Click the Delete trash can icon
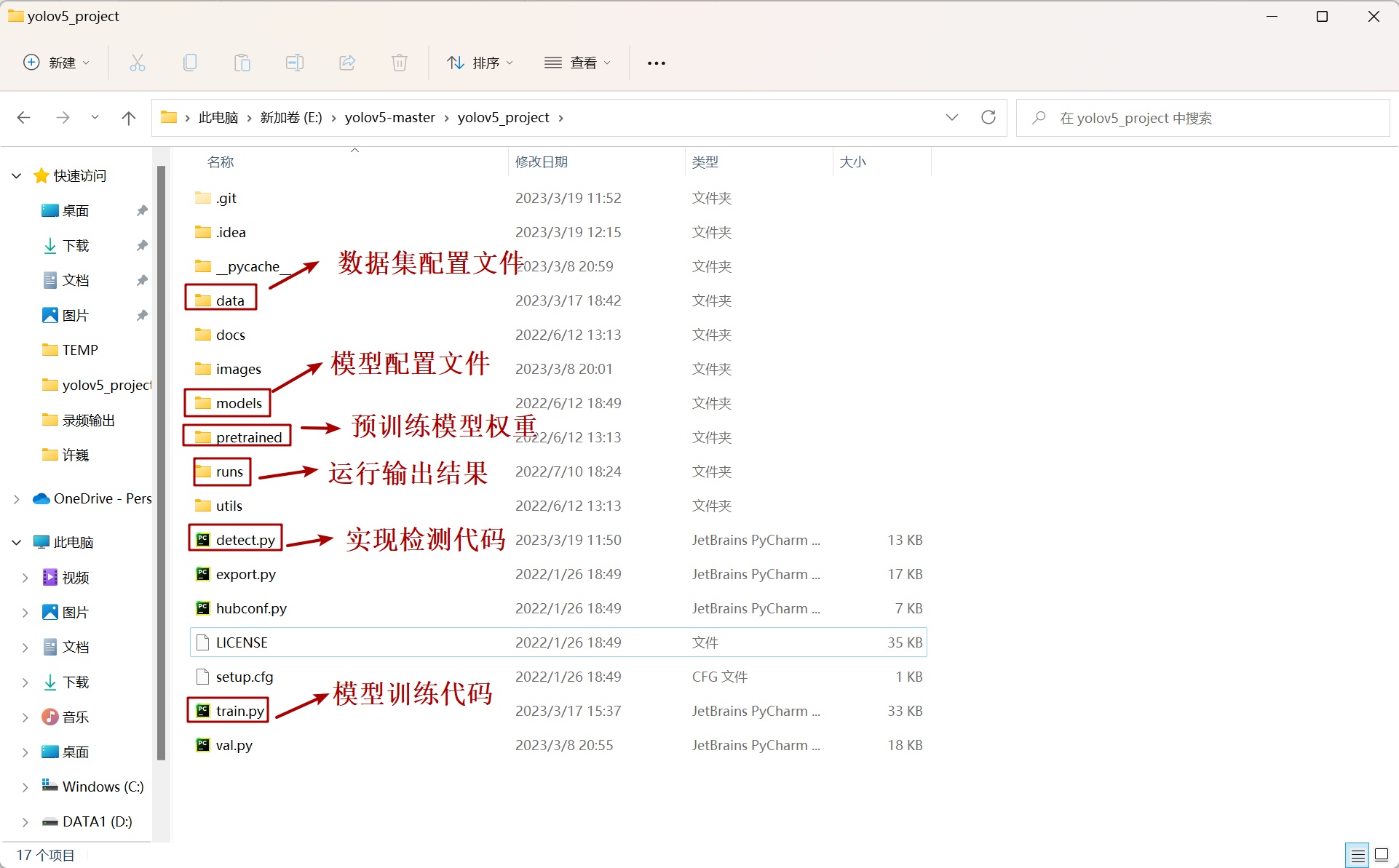The height and width of the screenshot is (868, 1399). pos(400,63)
